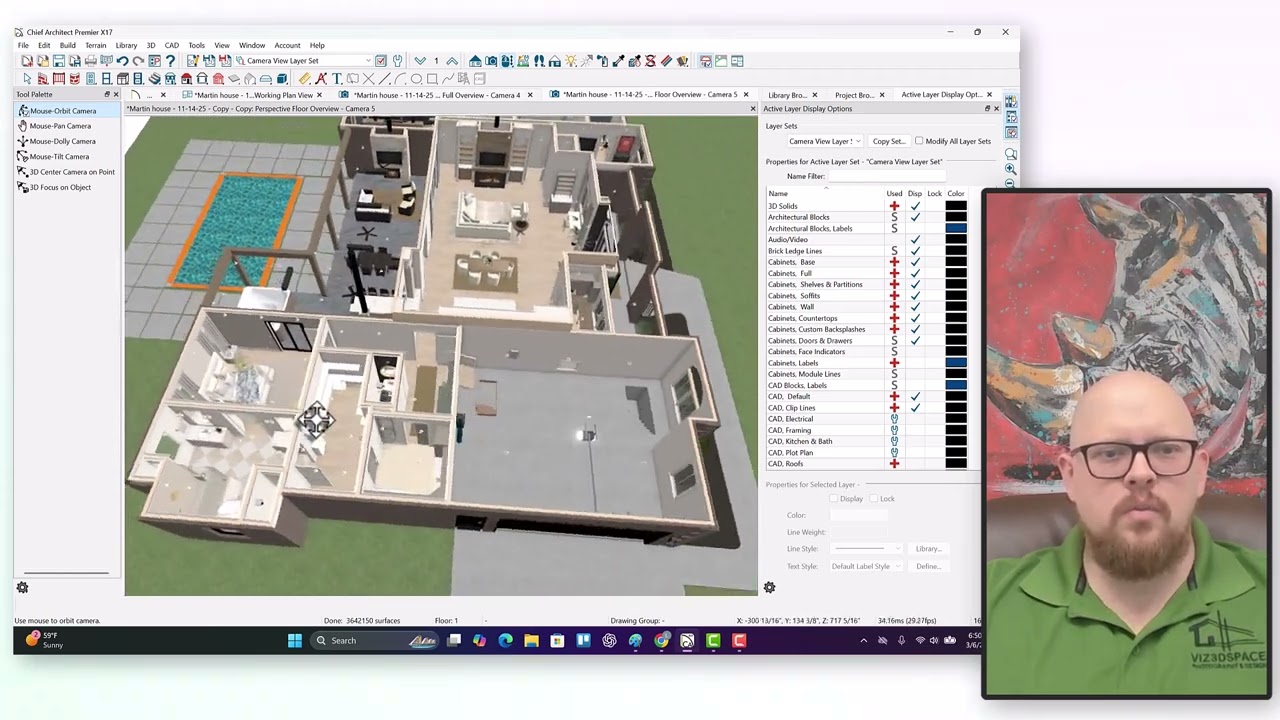Open the CAD menu

coord(172,45)
